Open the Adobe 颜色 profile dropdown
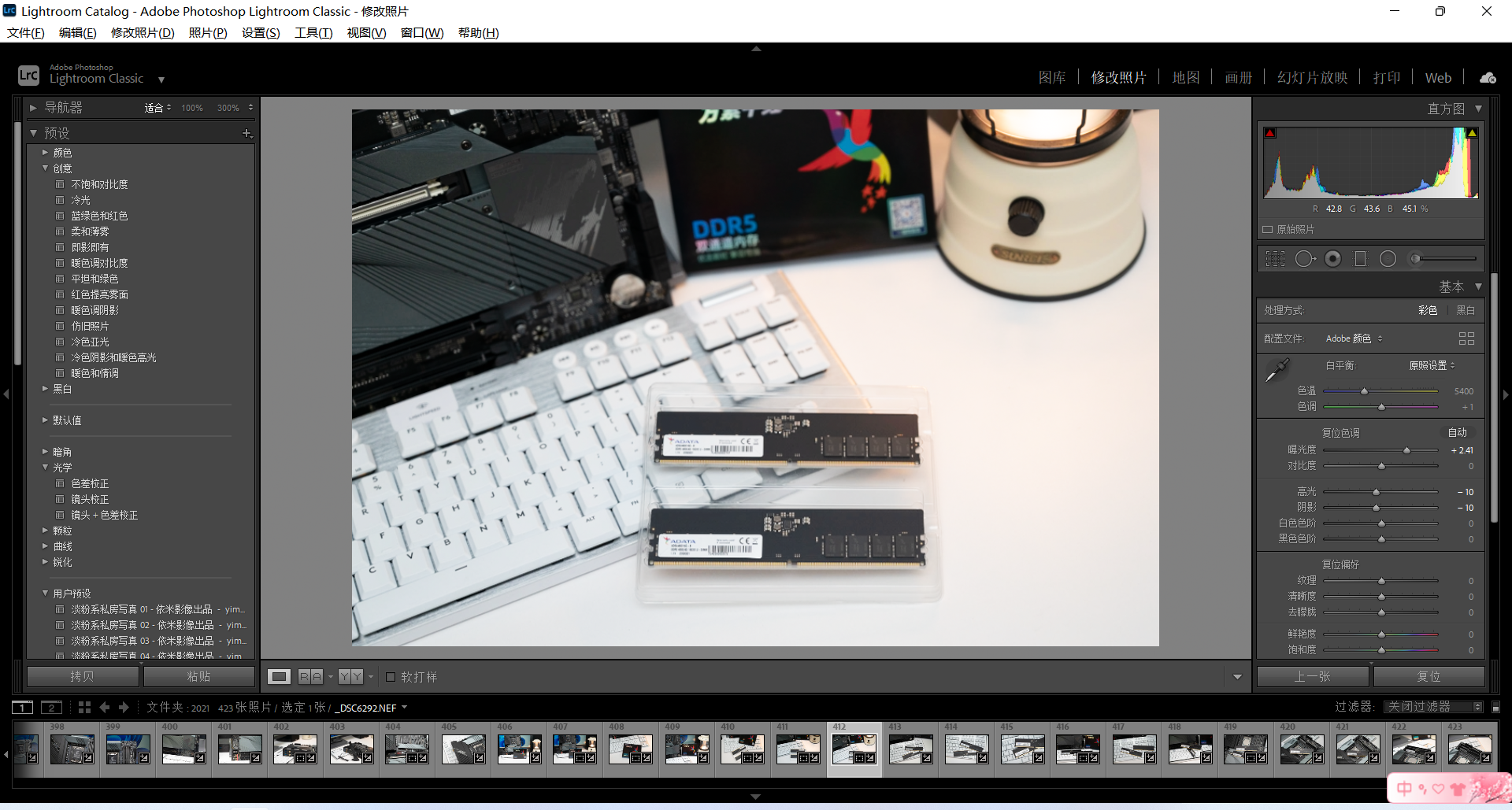1512x810 pixels. (1354, 338)
